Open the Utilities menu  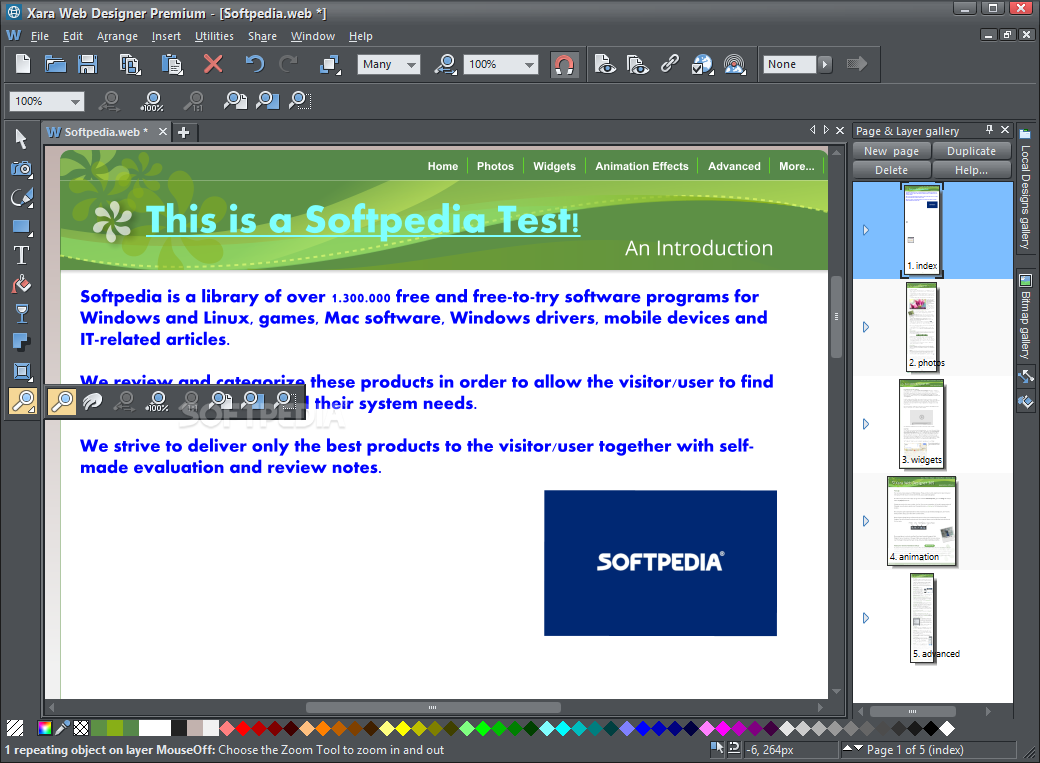pyautogui.click(x=214, y=36)
